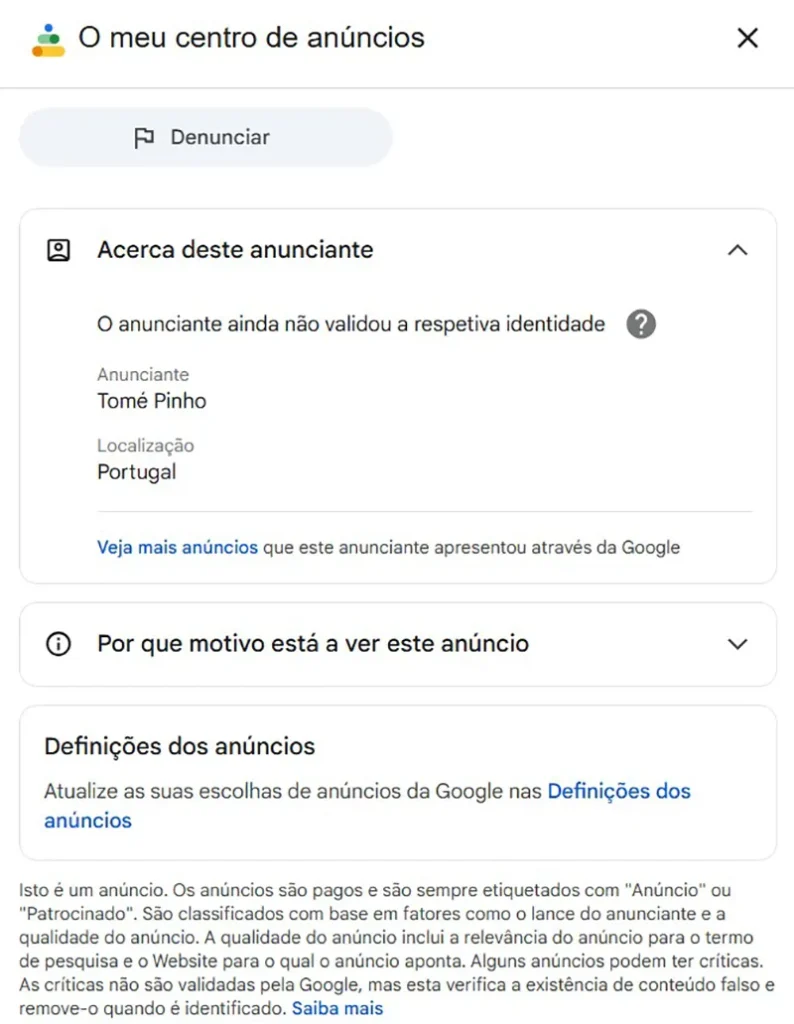Open the identity validation help question mark
Screen dimensions: 794x1024
tap(640, 324)
